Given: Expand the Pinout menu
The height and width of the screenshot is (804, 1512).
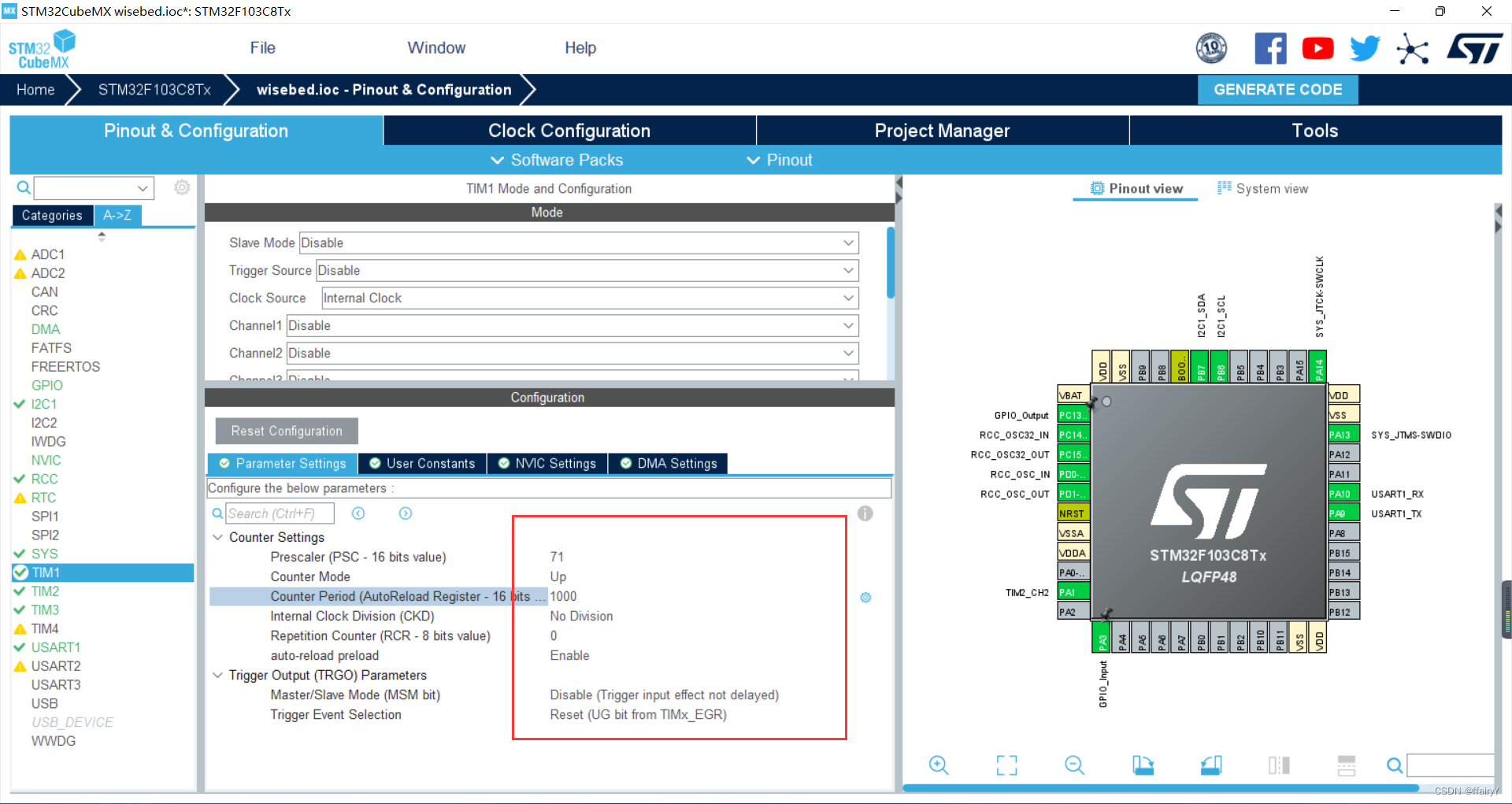Looking at the screenshot, I should pyautogui.click(x=780, y=160).
